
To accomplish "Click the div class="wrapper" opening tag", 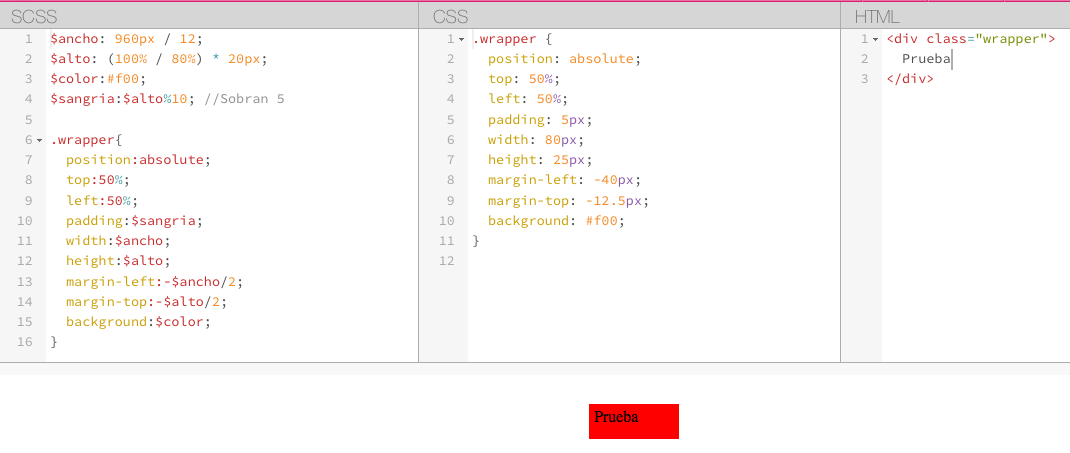I will pos(971,39).
